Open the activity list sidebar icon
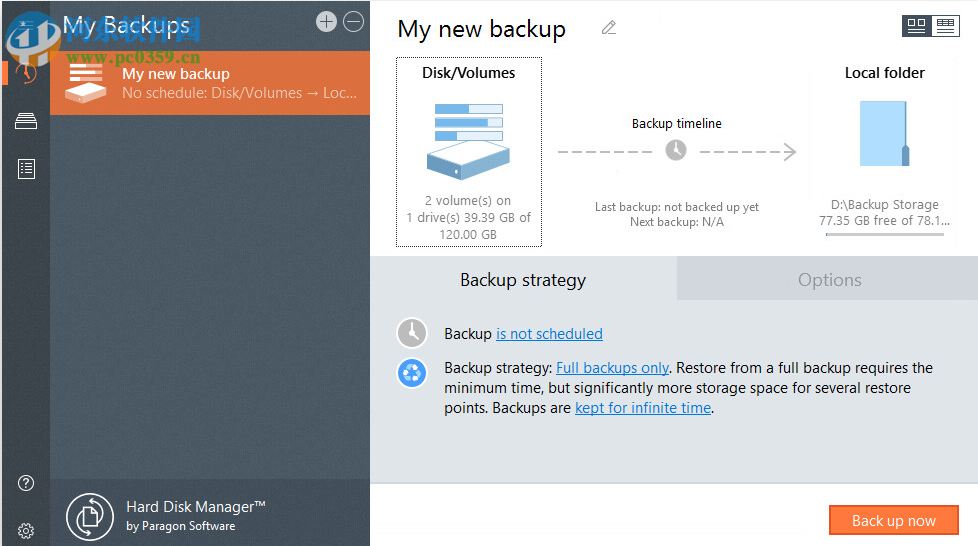The image size is (978, 546). [x=26, y=169]
